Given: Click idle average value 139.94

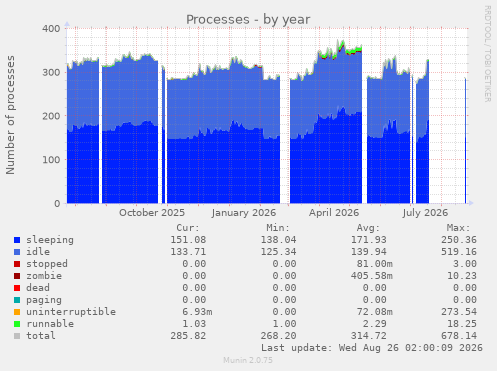Looking at the screenshot, I should pyautogui.click(x=369, y=252).
